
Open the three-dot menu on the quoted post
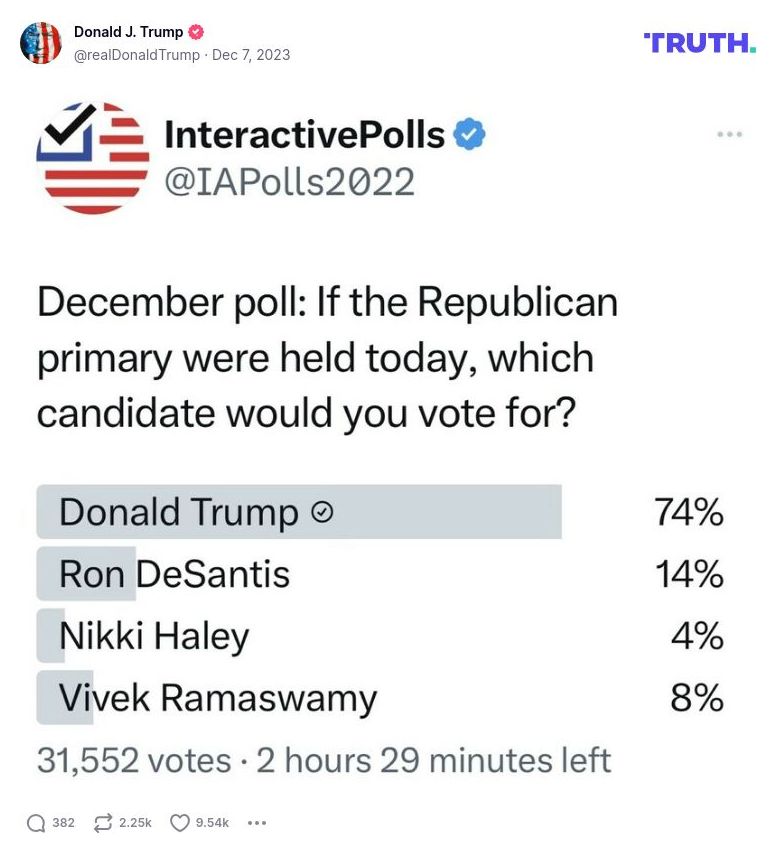pos(731,133)
